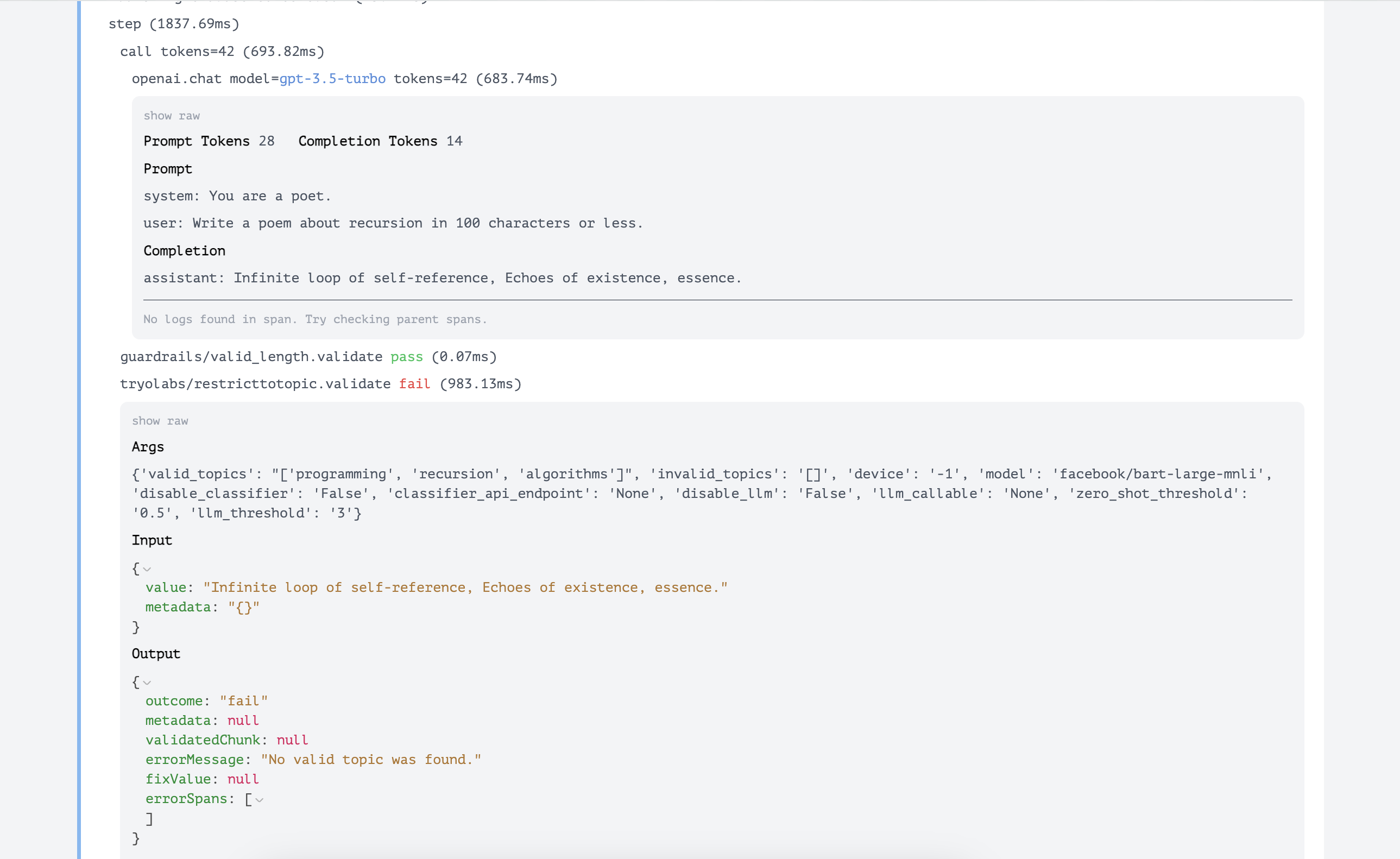Open guardrails/valid_length.validate span

tap(251, 357)
